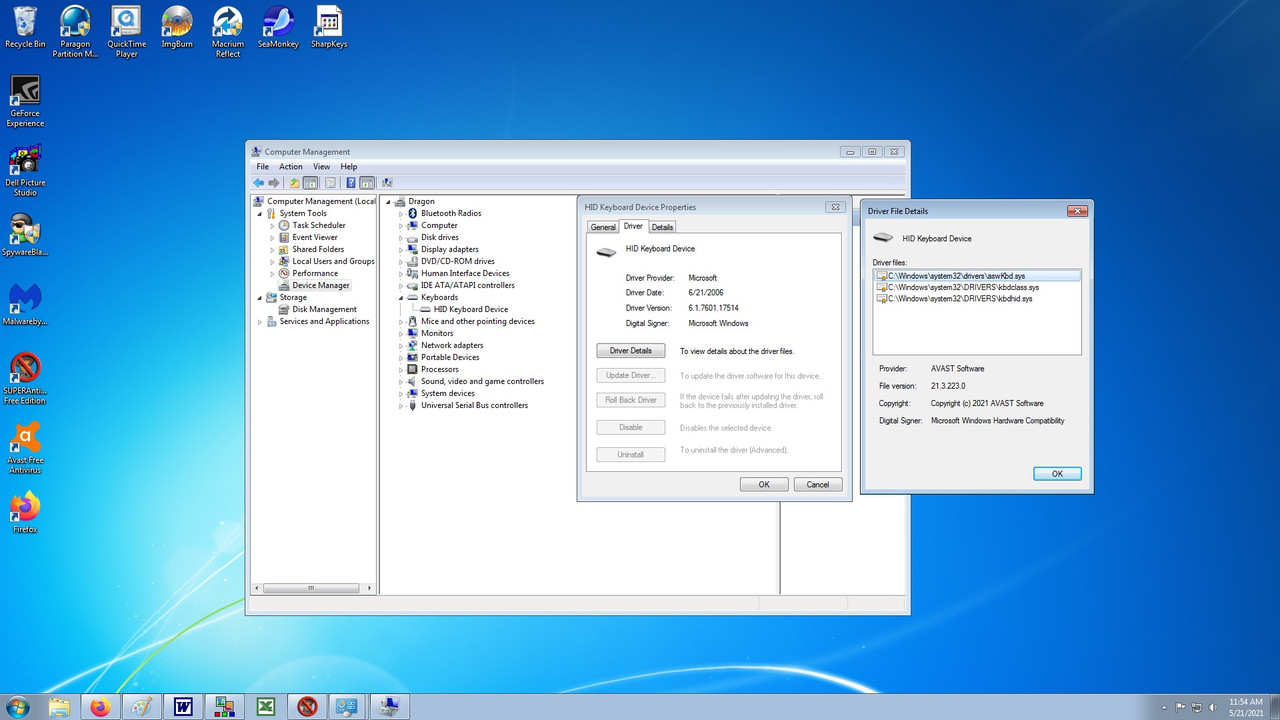1280x720 pixels.
Task: Open Firefox desktop shortcut icon
Action: click(25, 512)
